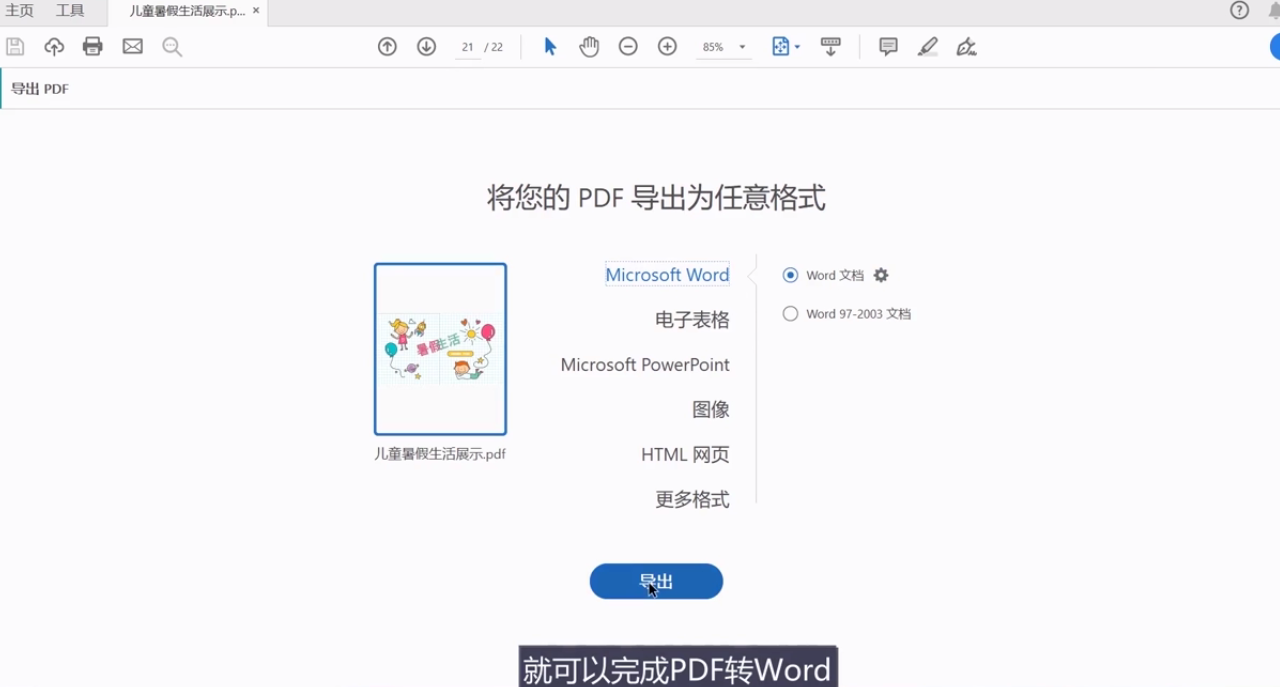Select the 儿童暑假生活展示 document tab
The image size is (1280, 687).
187,11
